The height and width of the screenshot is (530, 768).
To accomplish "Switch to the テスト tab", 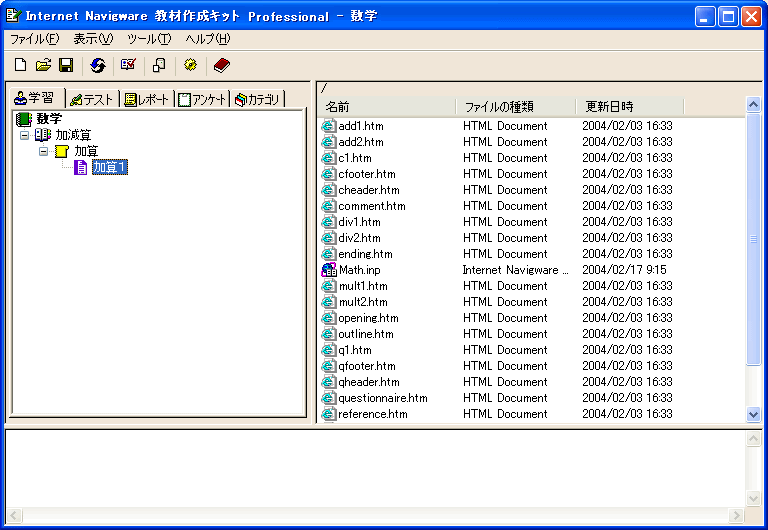I will tap(93, 99).
